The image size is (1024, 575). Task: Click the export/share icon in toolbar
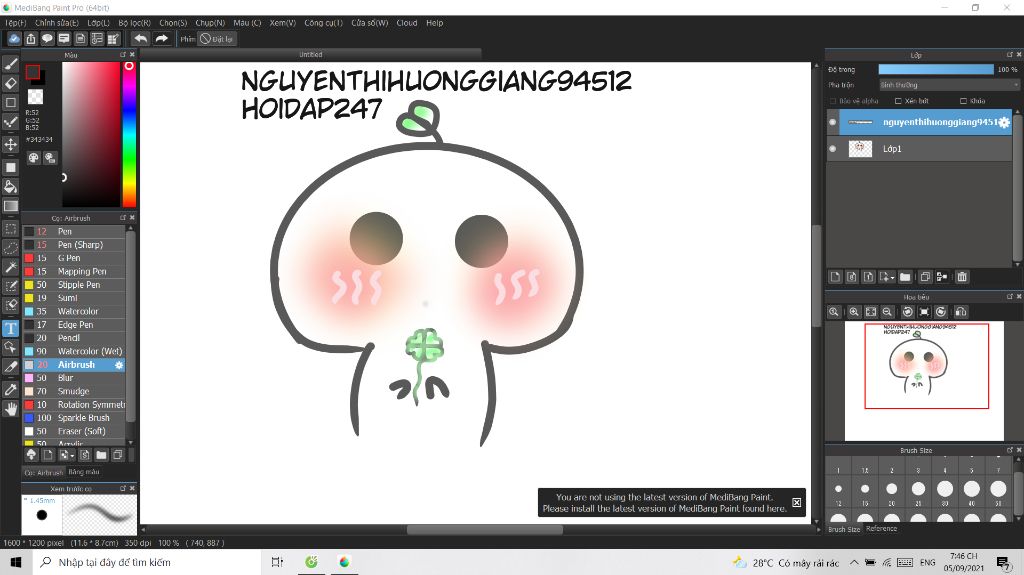click(31, 39)
